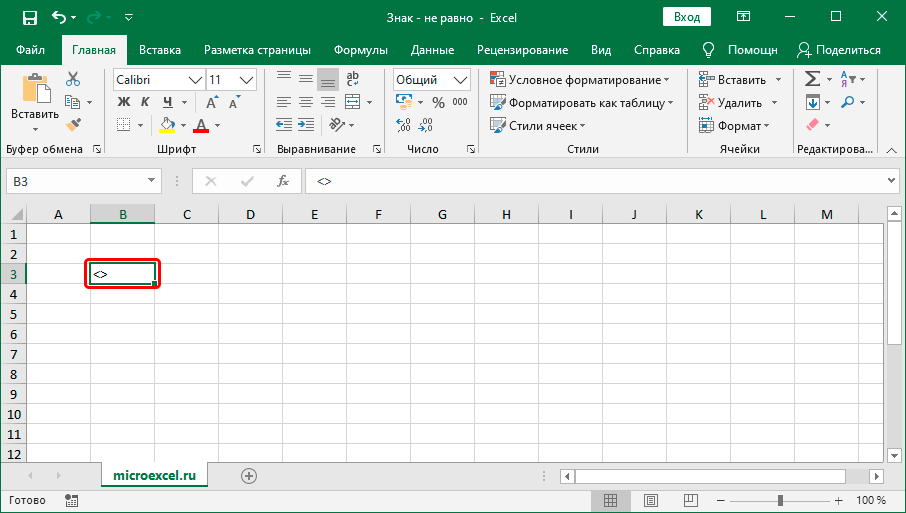The height and width of the screenshot is (513, 906).
Task: Click the Insert Function fx icon
Action: click(x=283, y=181)
